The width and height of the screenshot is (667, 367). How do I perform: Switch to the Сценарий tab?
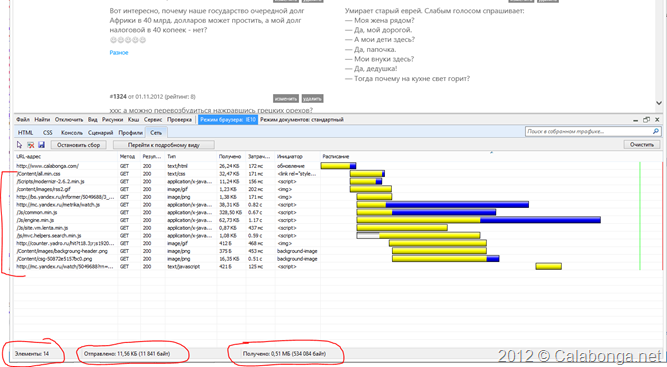(x=100, y=133)
